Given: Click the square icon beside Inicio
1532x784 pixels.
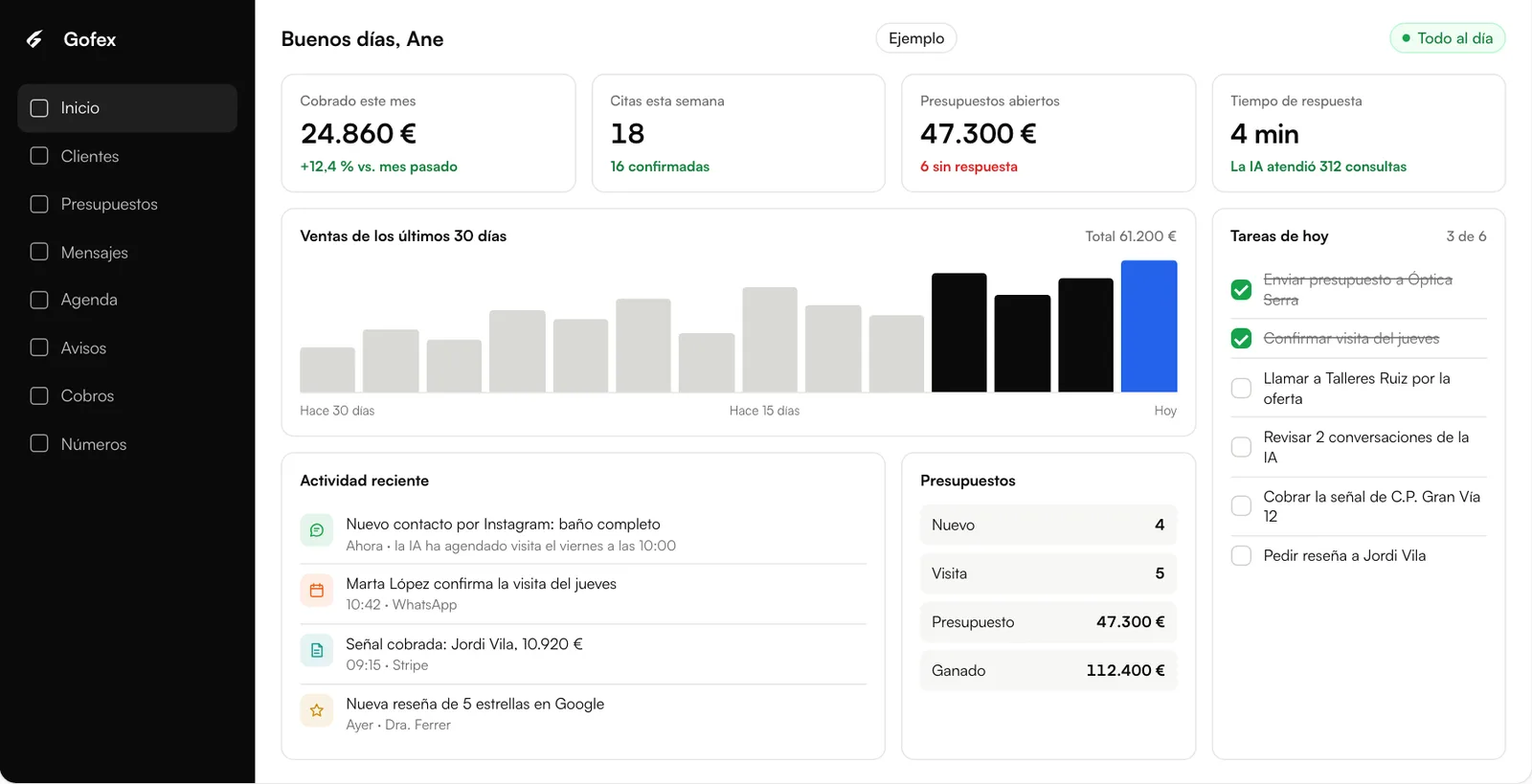Looking at the screenshot, I should pyautogui.click(x=39, y=108).
